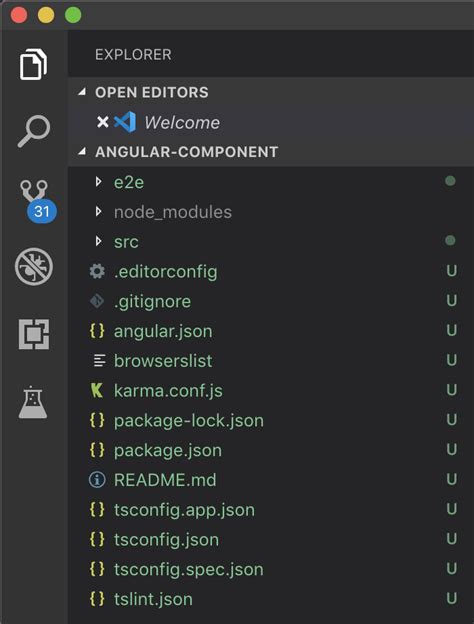Click the braces icon of package.json
The width and height of the screenshot is (474, 624).
tap(97, 450)
